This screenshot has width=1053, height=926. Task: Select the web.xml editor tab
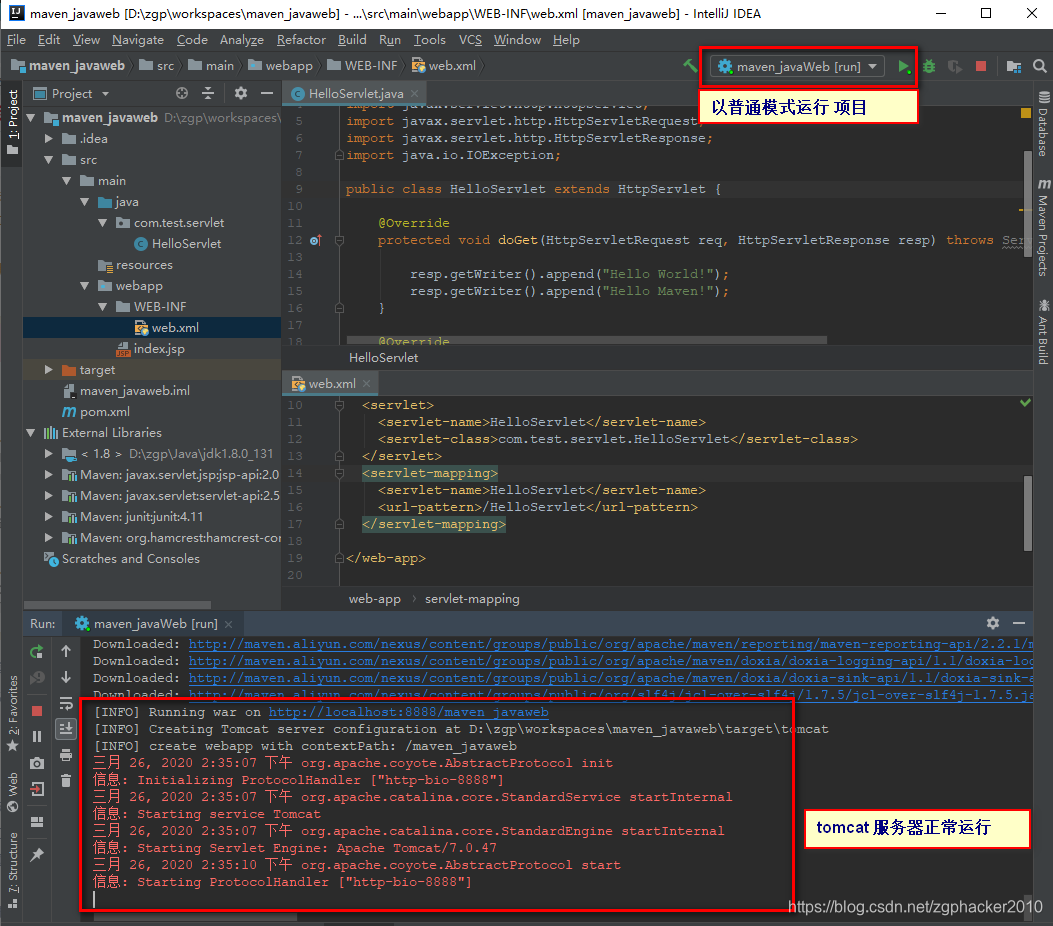(x=332, y=383)
